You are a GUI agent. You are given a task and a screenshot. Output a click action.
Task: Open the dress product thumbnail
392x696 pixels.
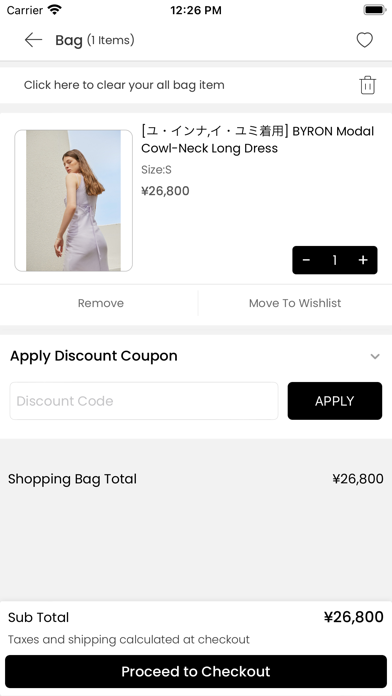point(74,201)
